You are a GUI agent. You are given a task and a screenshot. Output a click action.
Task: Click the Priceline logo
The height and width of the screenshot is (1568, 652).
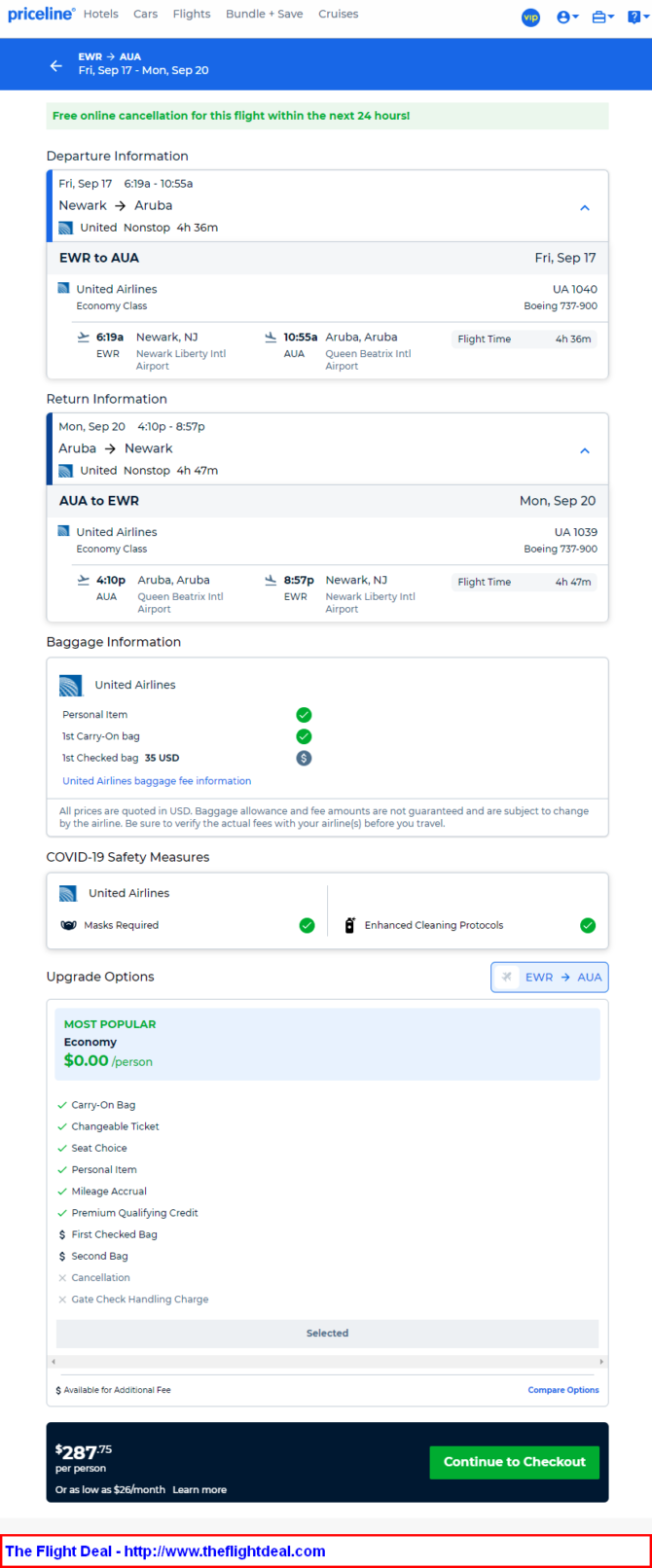pos(41,15)
